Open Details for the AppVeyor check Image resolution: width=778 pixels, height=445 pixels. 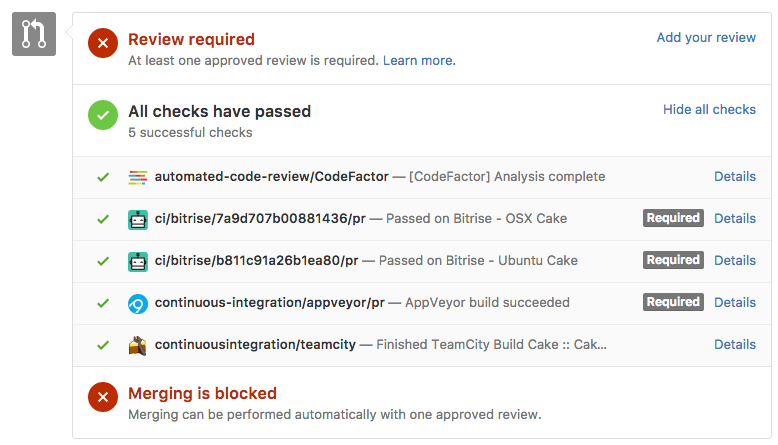[x=735, y=302]
